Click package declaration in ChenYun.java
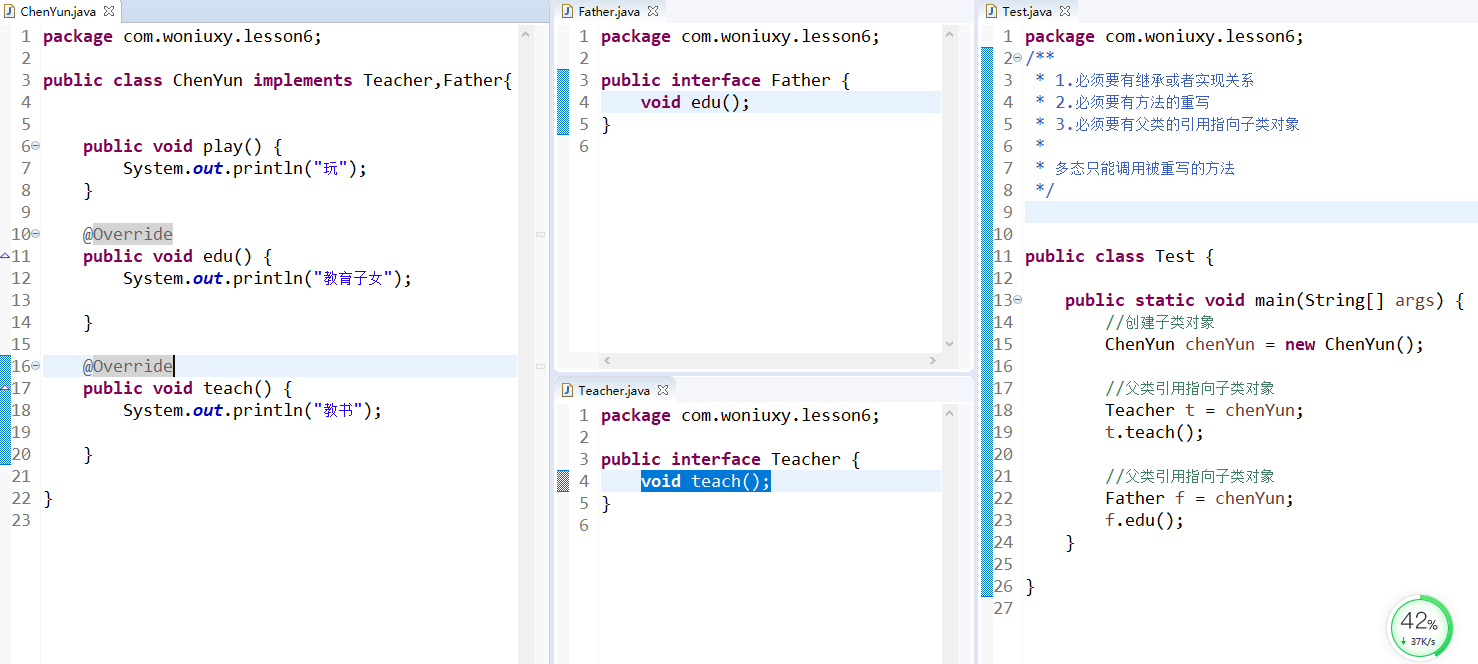The image size is (1478, 664). click(x=183, y=36)
